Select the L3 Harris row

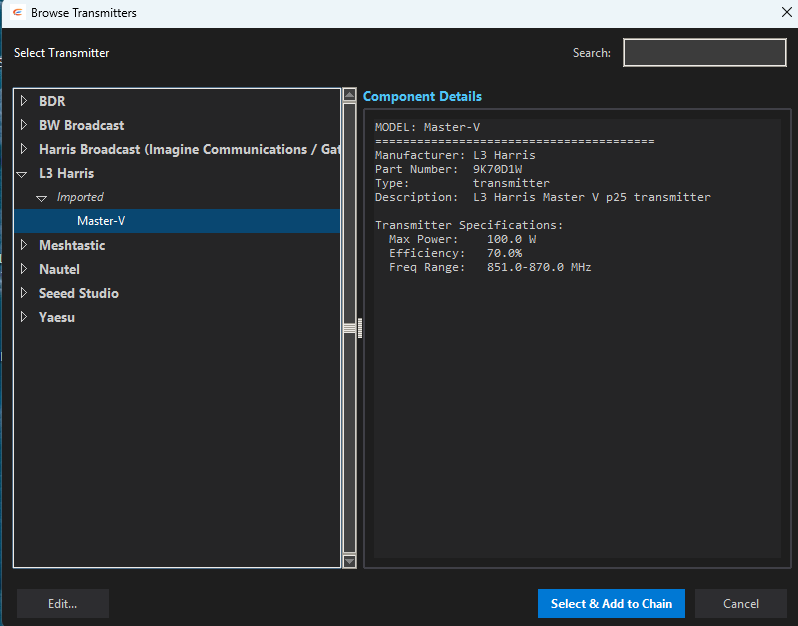point(177,173)
